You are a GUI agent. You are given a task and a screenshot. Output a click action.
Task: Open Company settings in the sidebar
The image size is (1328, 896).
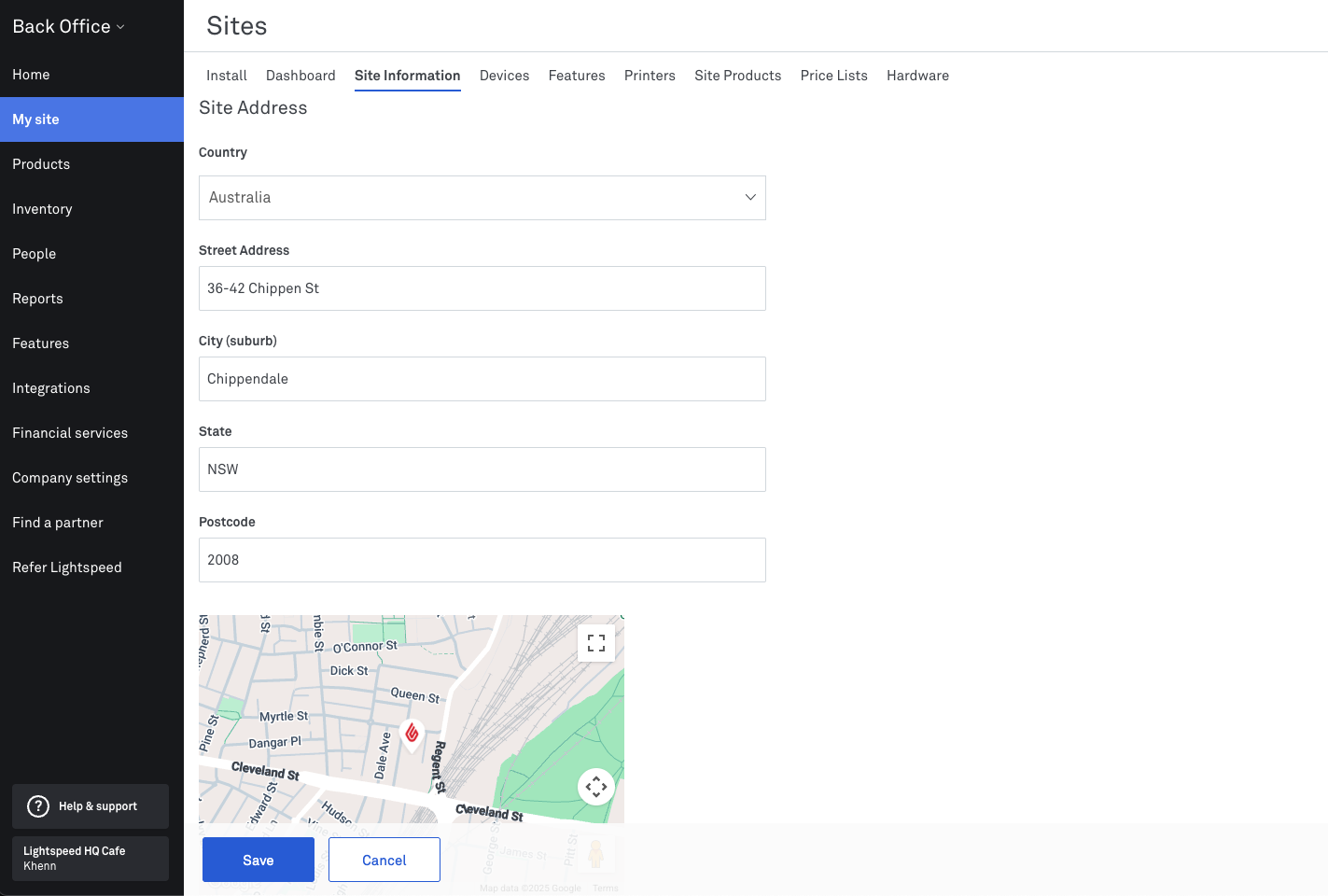point(91,478)
